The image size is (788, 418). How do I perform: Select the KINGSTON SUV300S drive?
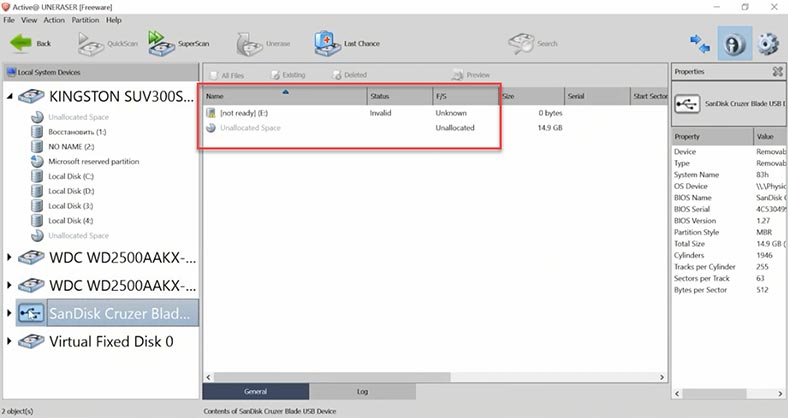pos(121,96)
